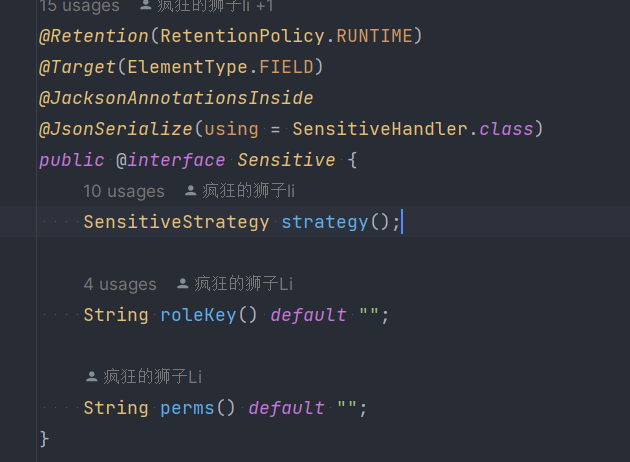The image size is (630, 462).
Task: Click the author icon beside 15 usages
Action: [x=145, y=5]
